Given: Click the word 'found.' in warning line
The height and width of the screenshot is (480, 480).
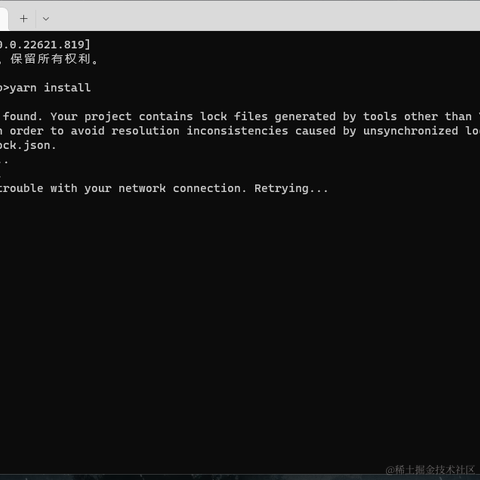Looking at the screenshot, I should pyautogui.click(x=23, y=116).
